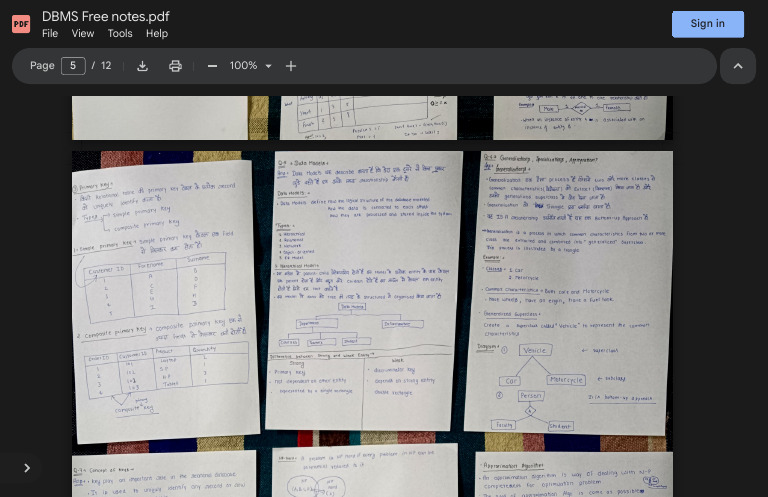Zoom in with the plus icon
The width and height of the screenshot is (768, 497).
[291, 66]
